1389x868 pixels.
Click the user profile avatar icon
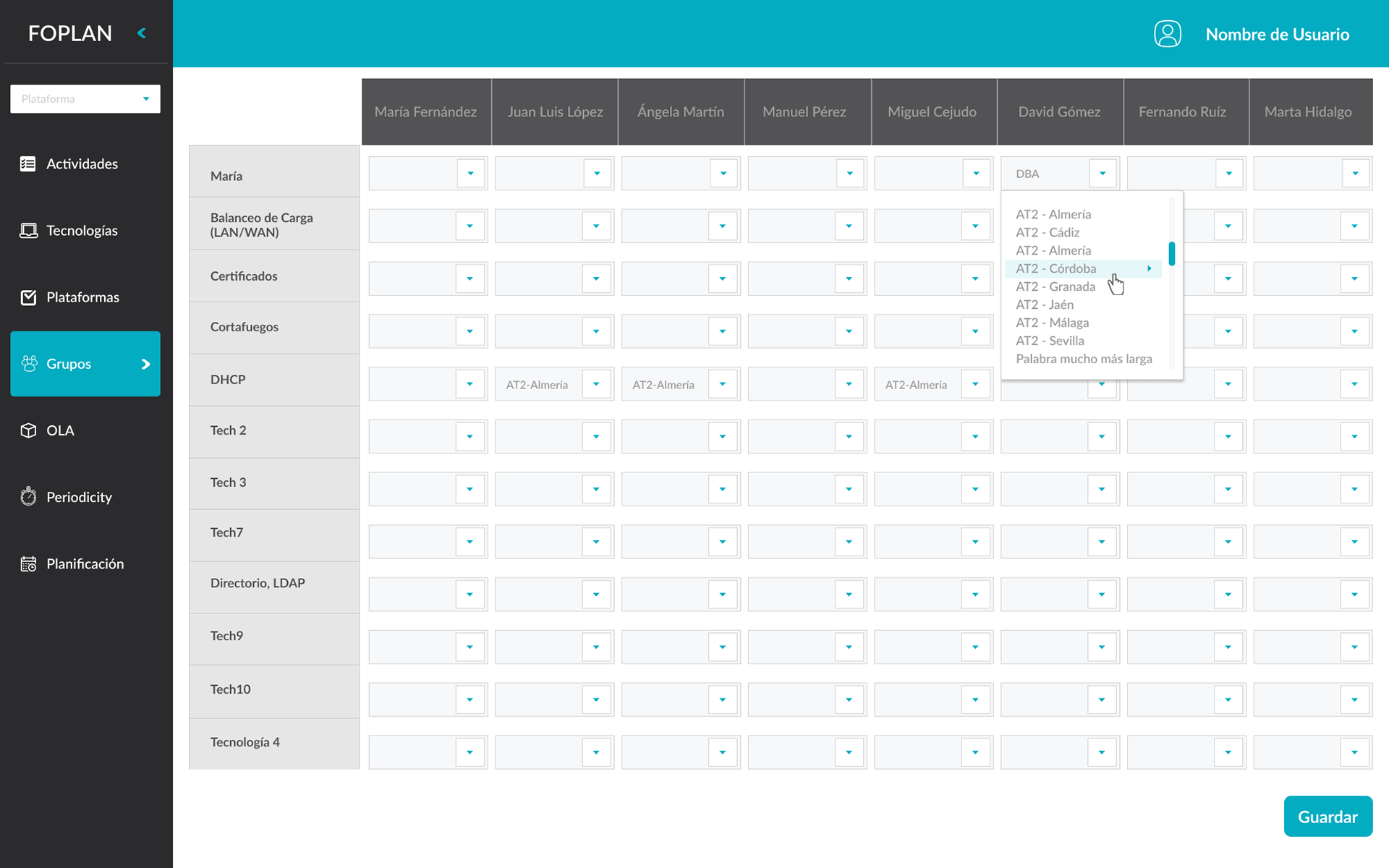1167,34
